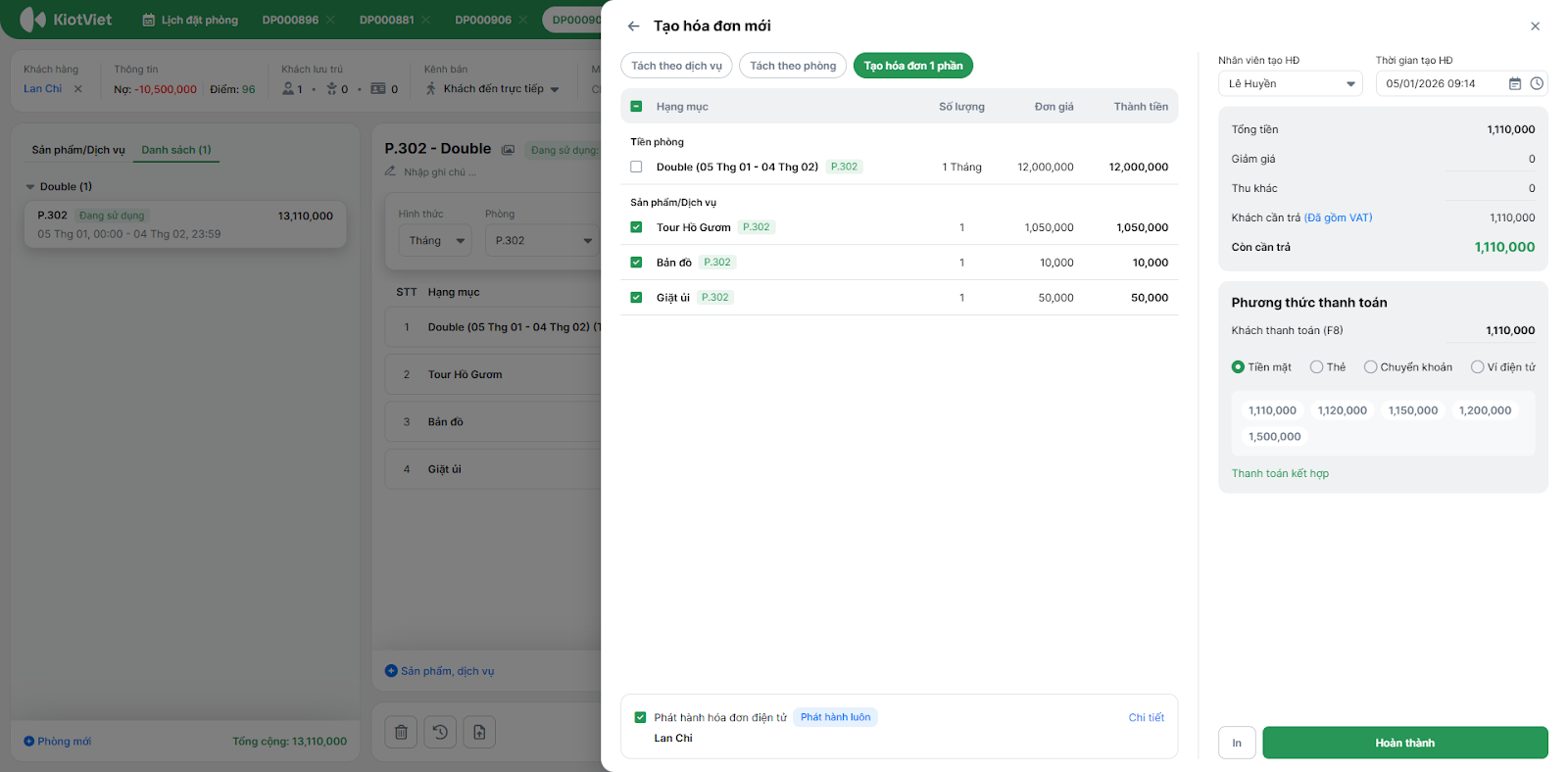Click the file upload icon button
Viewport: 1568px width, 772px height.
479,732
